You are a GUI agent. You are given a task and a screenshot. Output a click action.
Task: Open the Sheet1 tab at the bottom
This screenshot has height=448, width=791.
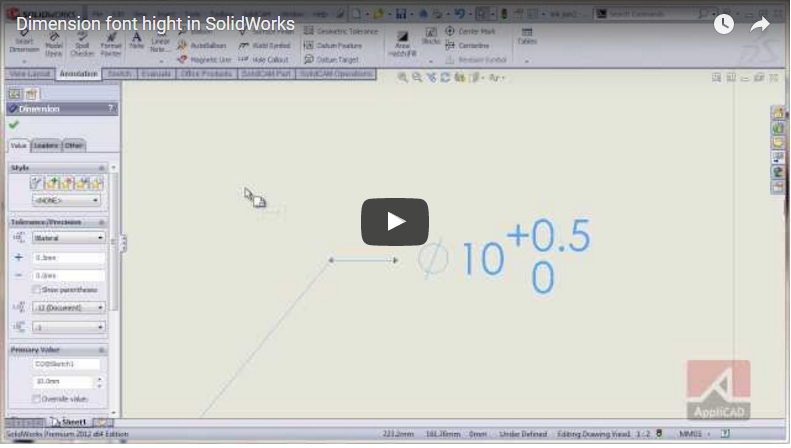(x=70, y=422)
